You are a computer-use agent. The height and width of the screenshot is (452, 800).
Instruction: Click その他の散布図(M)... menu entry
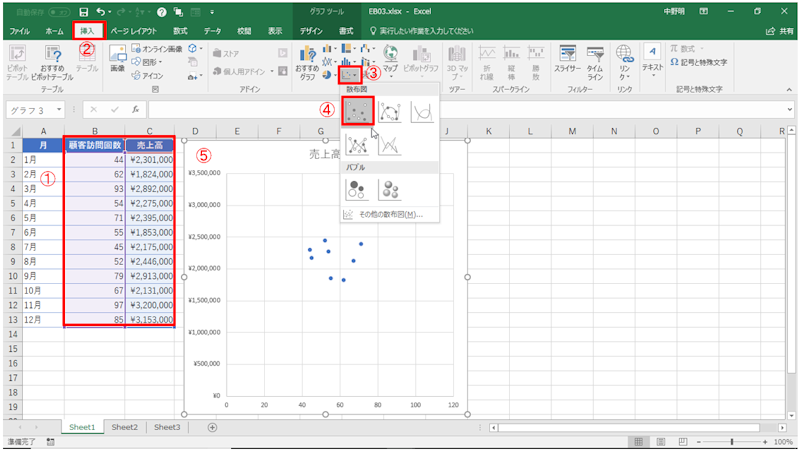(x=384, y=214)
